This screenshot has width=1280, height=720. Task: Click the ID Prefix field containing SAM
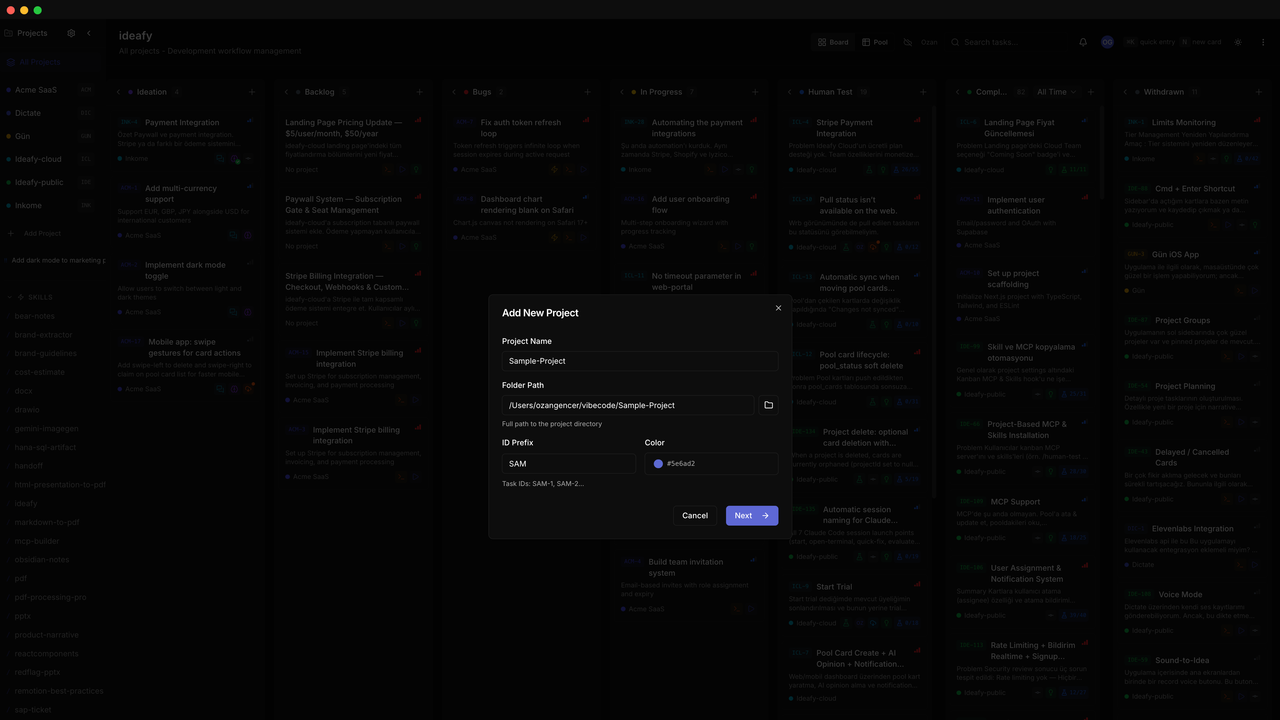(568, 464)
